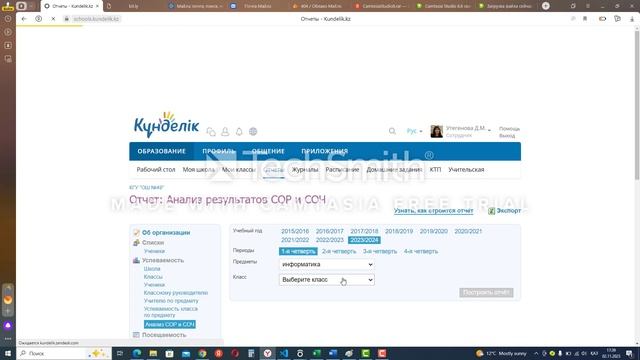Open the ПРИЛОЖЕНИЯ main menu

click(324, 151)
